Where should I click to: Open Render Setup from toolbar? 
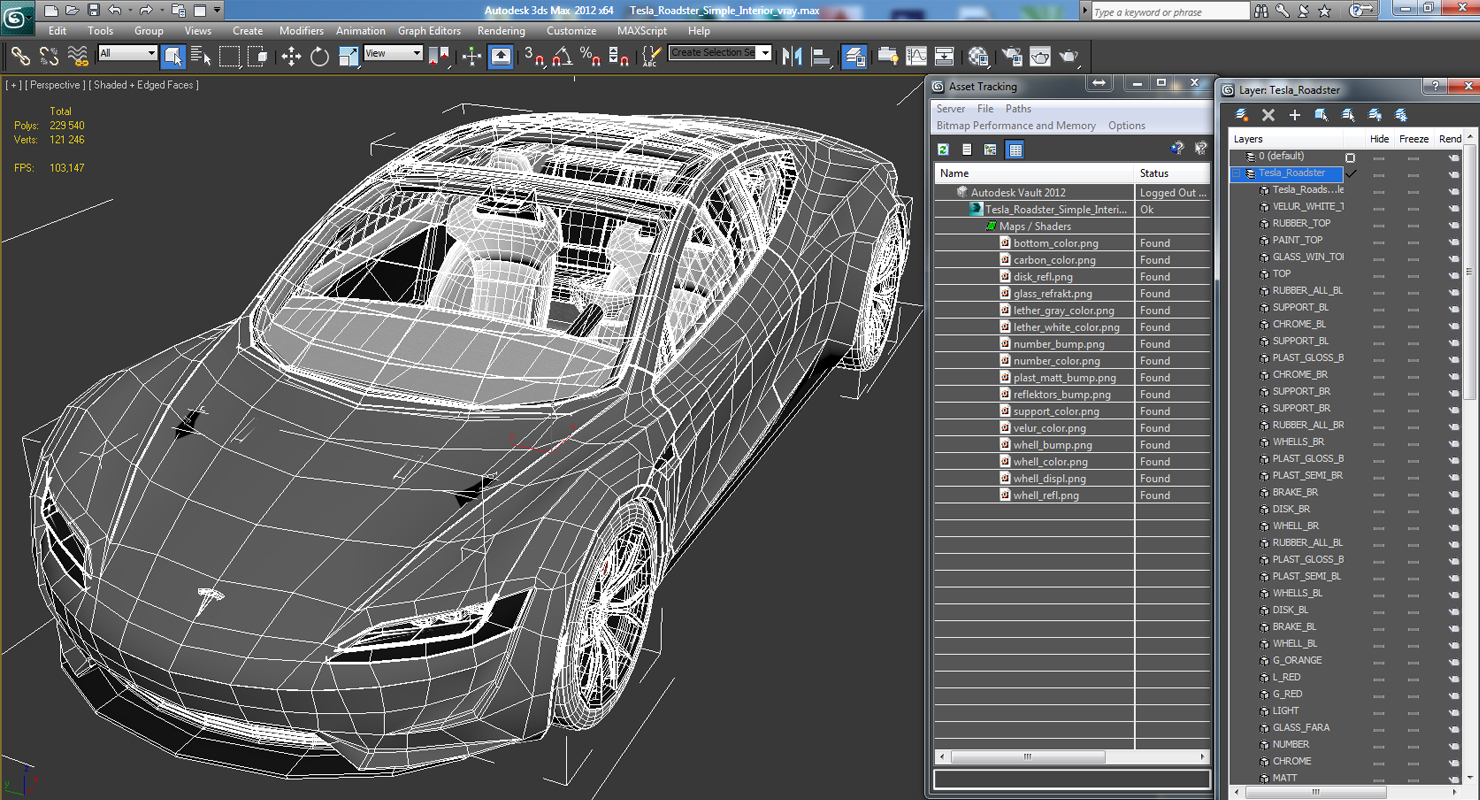pyautogui.click(x=1012, y=56)
